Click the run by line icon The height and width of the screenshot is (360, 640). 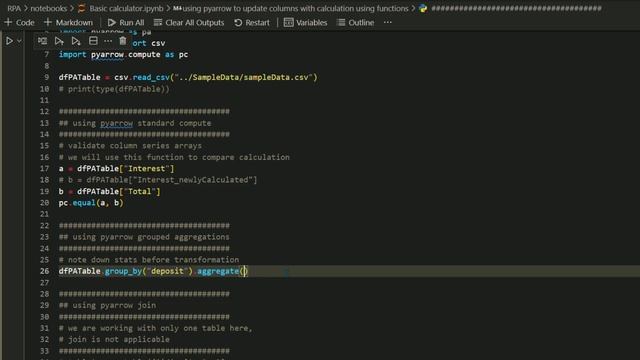tap(42, 41)
